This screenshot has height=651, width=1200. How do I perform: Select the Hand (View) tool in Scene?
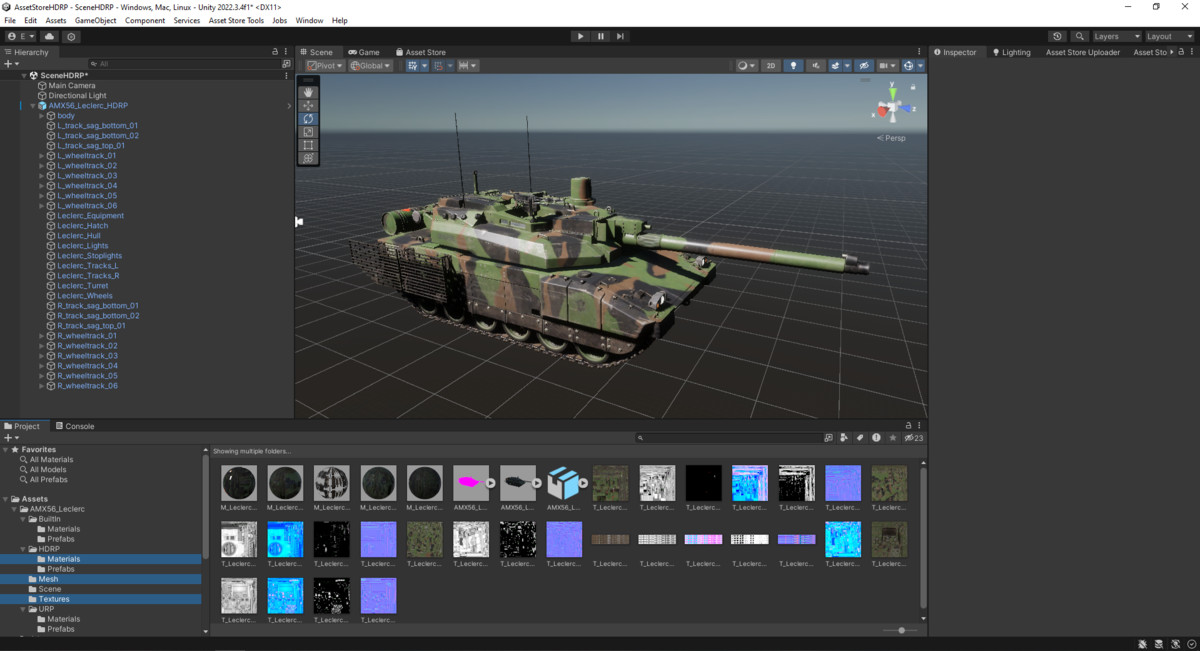(x=308, y=92)
